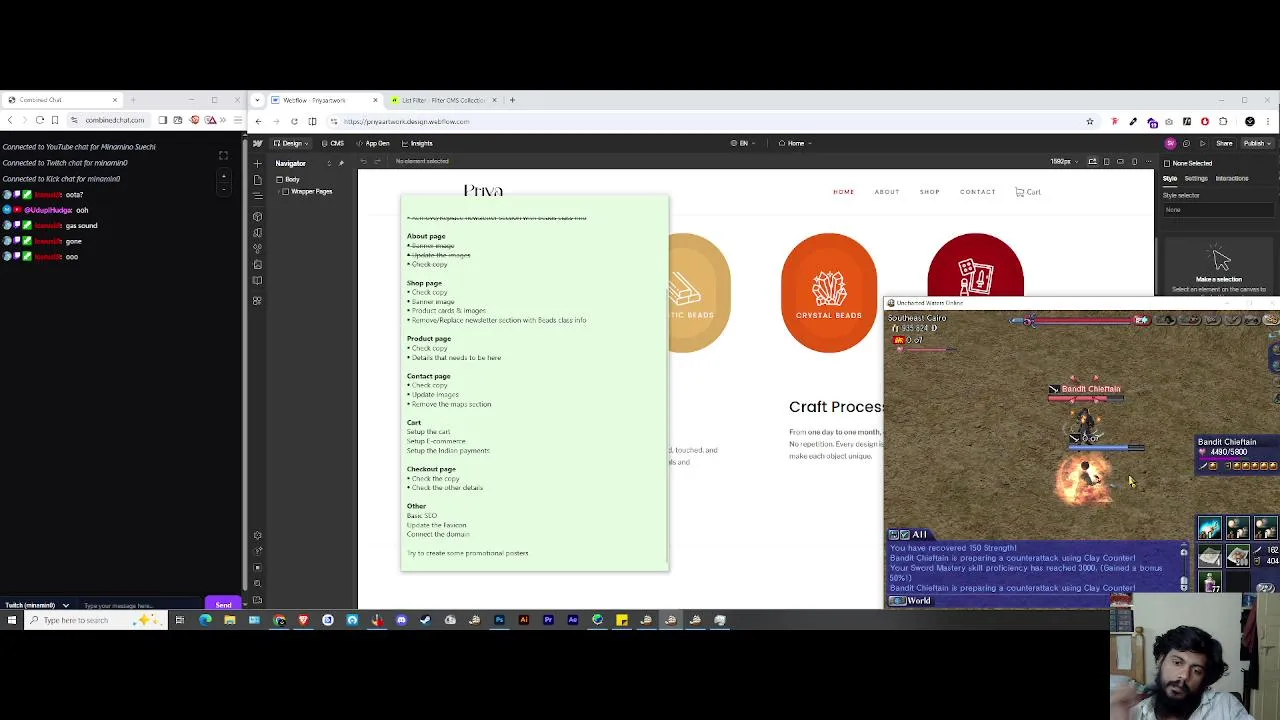
Task: Open the Chrome tab search chevron
Action: tap(258, 100)
